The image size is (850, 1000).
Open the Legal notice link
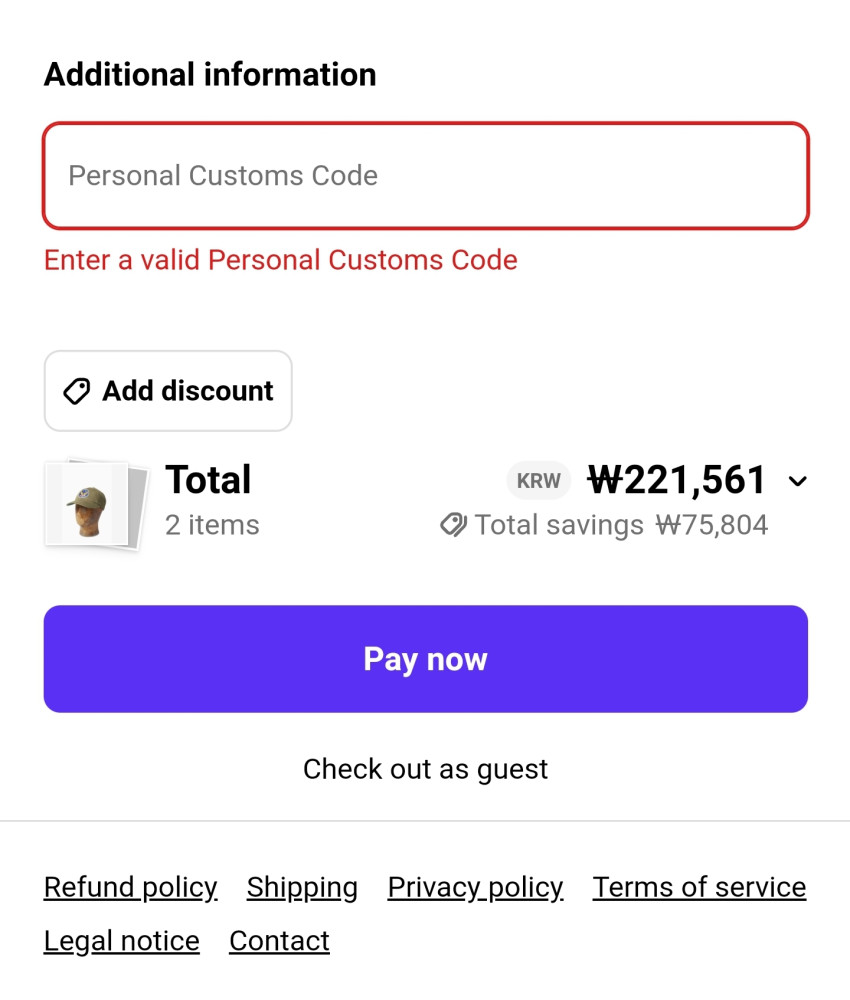coord(121,941)
